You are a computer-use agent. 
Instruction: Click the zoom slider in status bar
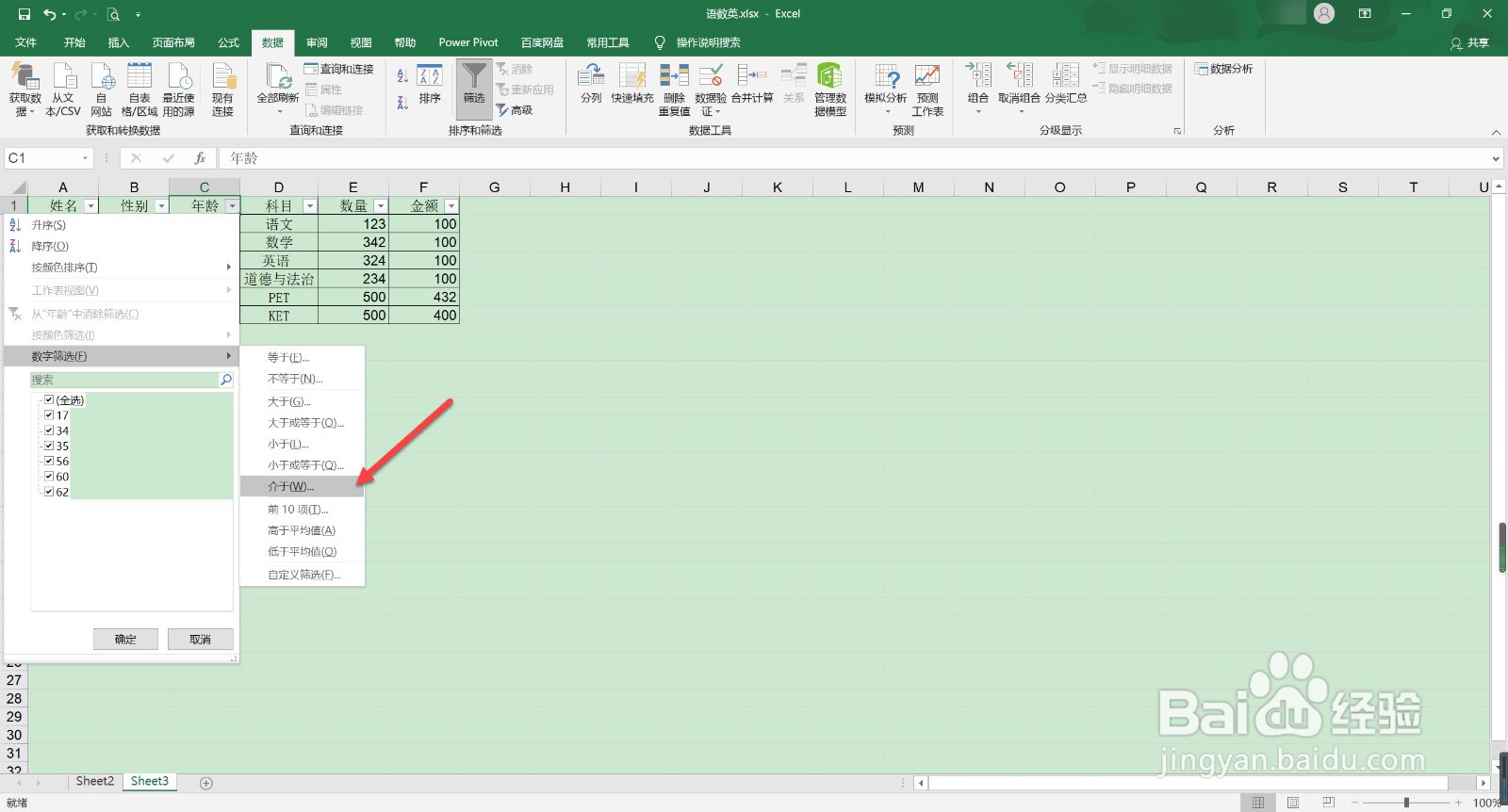click(1406, 803)
